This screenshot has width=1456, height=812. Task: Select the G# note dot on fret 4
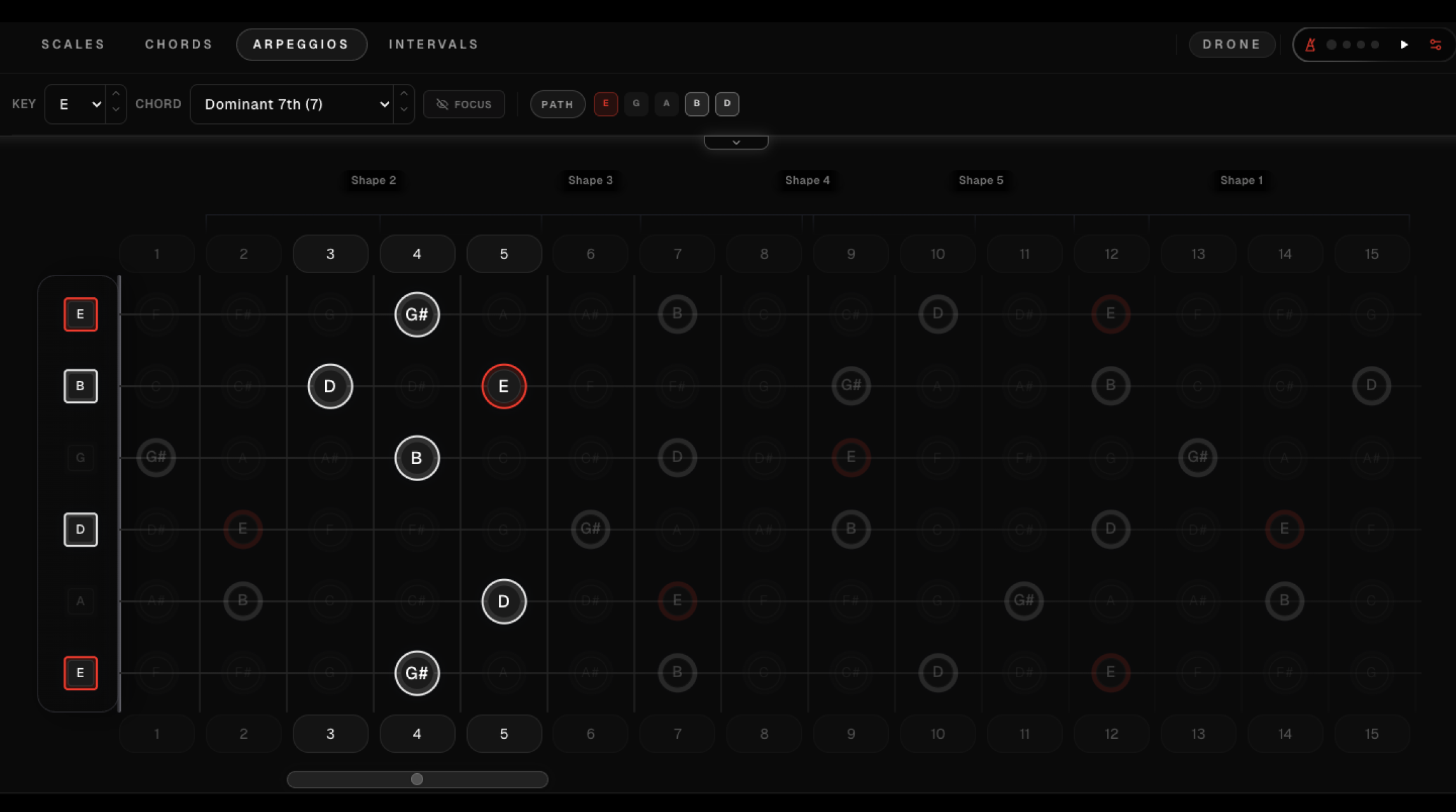[417, 314]
